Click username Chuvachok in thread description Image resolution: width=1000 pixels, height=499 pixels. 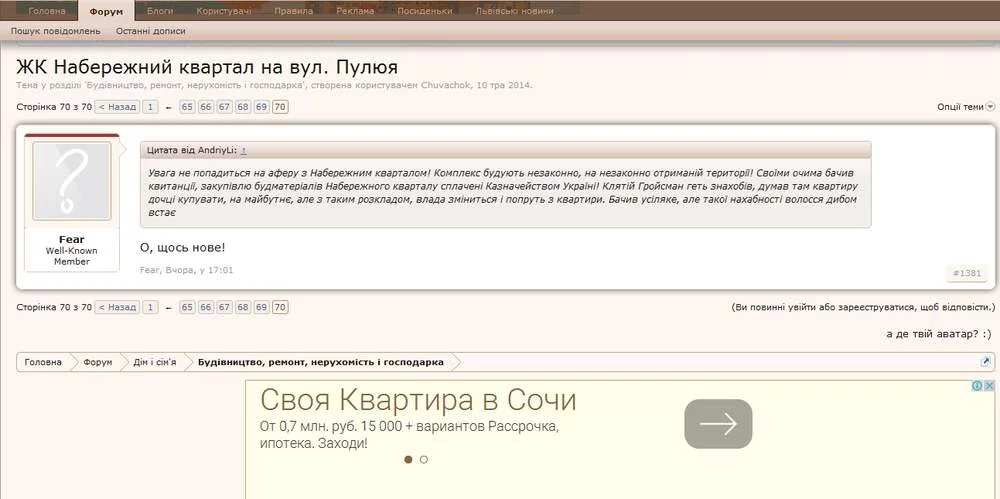tap(448, 85)
